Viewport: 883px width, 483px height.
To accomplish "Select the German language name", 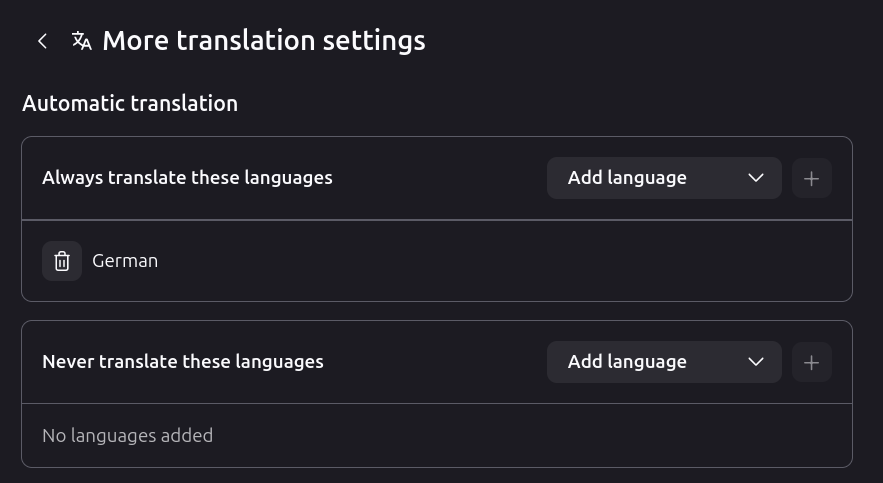I will click(125, 261).
